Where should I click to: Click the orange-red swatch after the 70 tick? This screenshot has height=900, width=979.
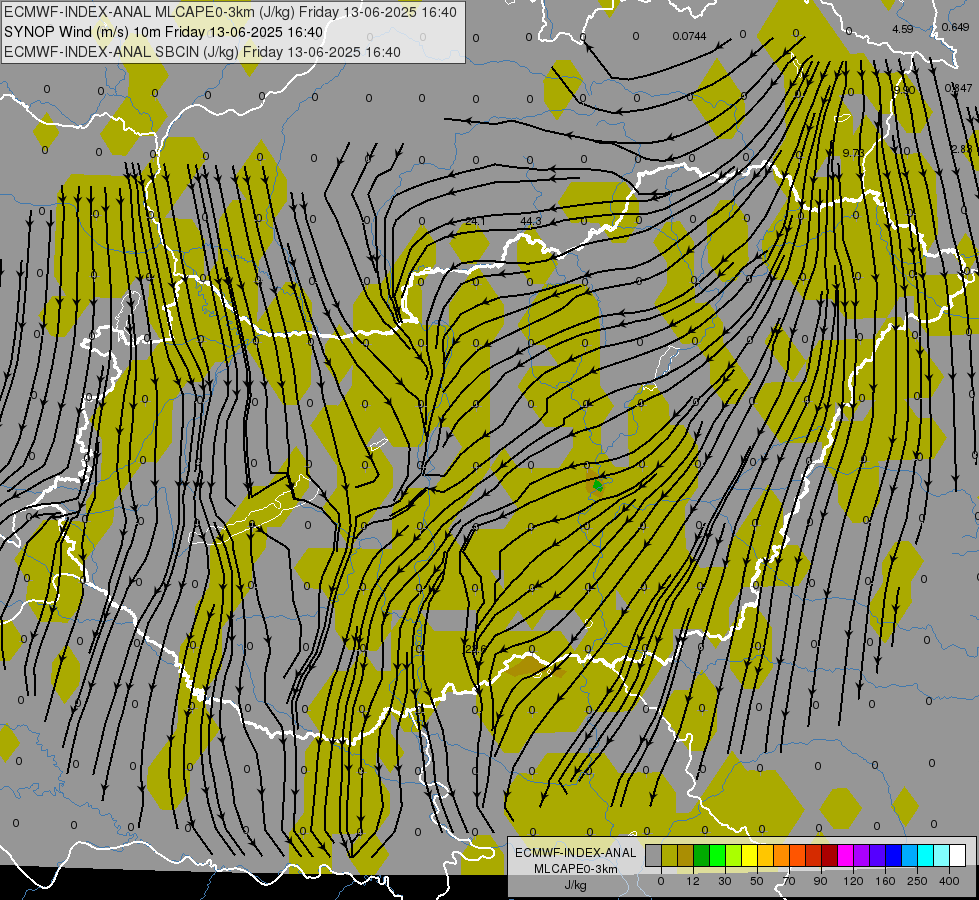(797, 855)
